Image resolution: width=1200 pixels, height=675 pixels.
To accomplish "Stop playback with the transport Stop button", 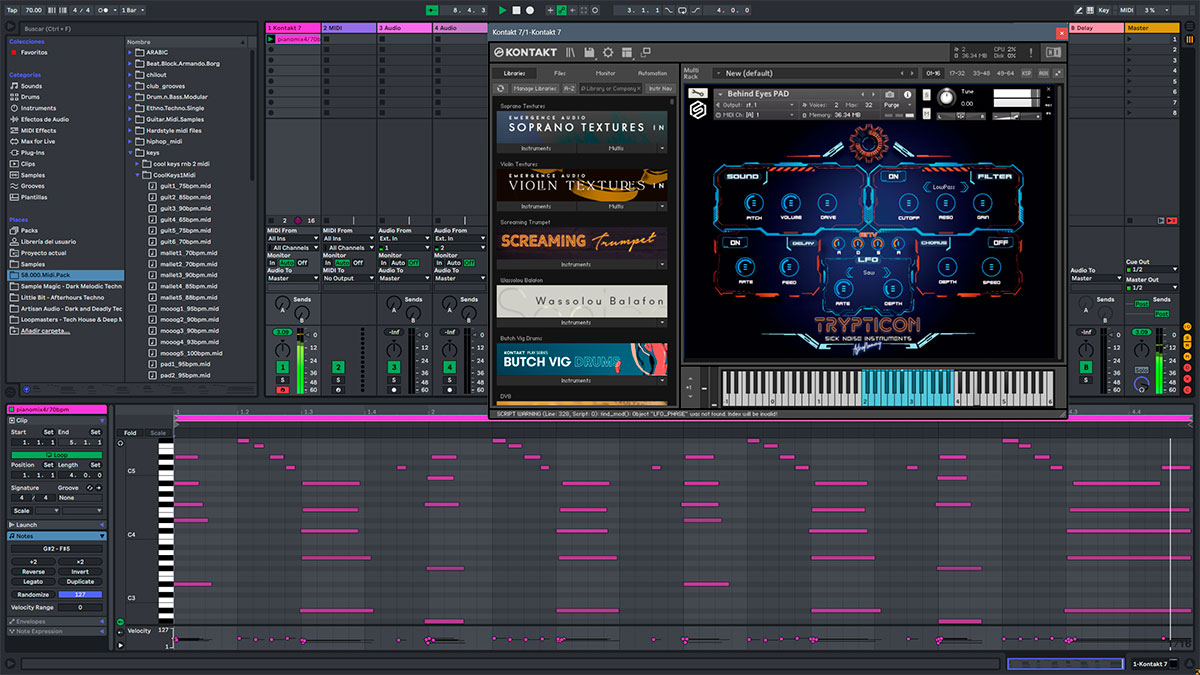I will [x=516, y=10].
